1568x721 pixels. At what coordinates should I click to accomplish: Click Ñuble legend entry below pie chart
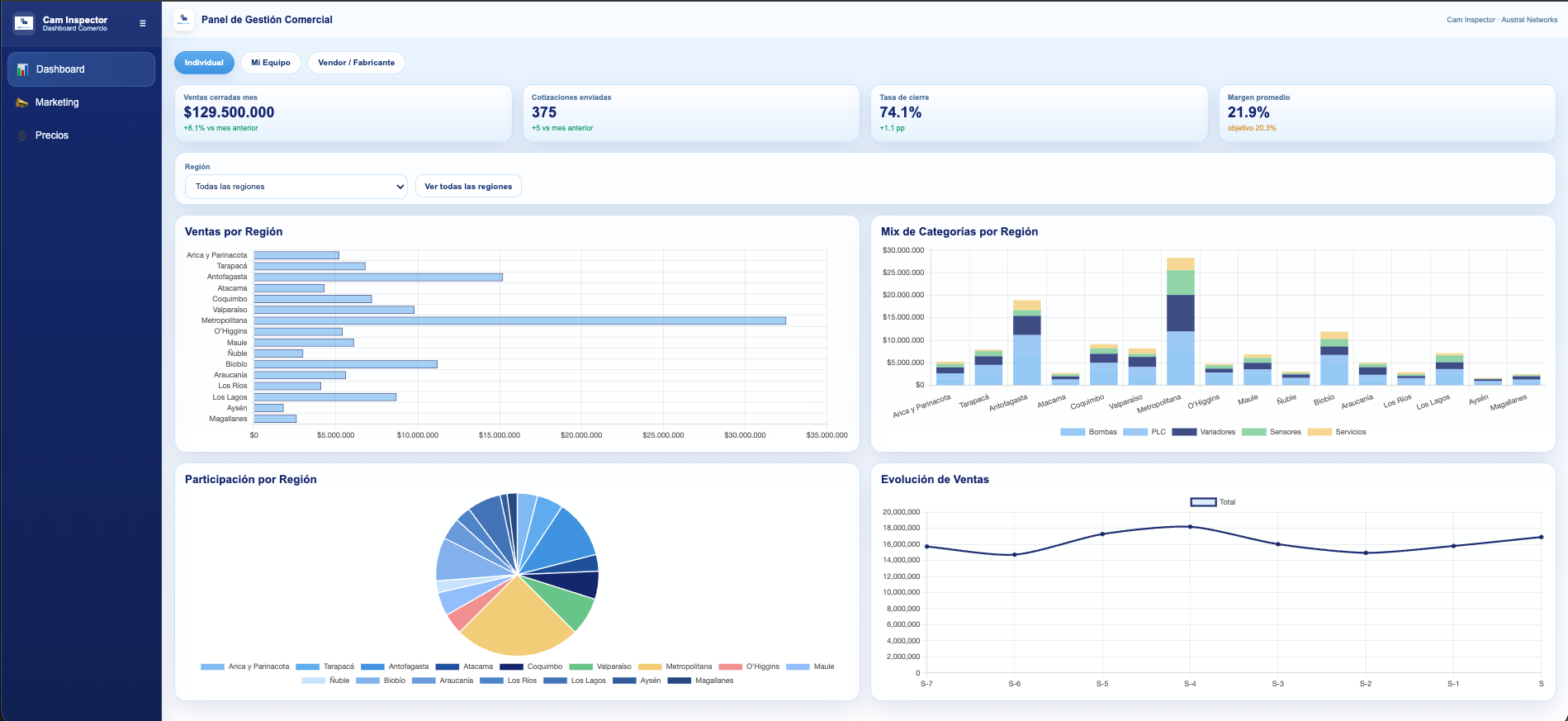click(x=325, y=681)
